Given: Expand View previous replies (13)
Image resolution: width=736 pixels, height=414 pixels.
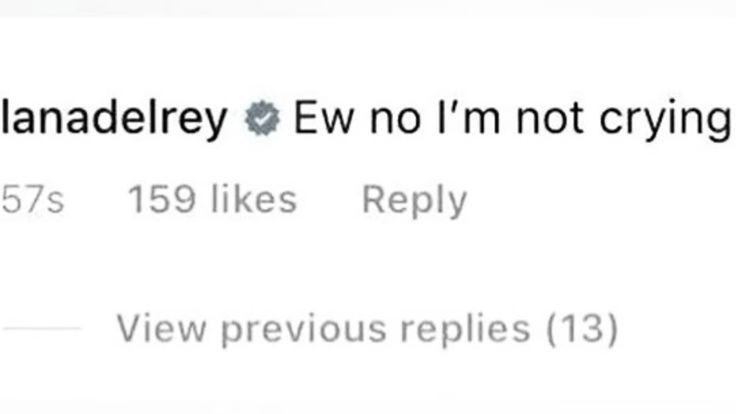Looking at the screenshot, I should [x=367, y=329].
